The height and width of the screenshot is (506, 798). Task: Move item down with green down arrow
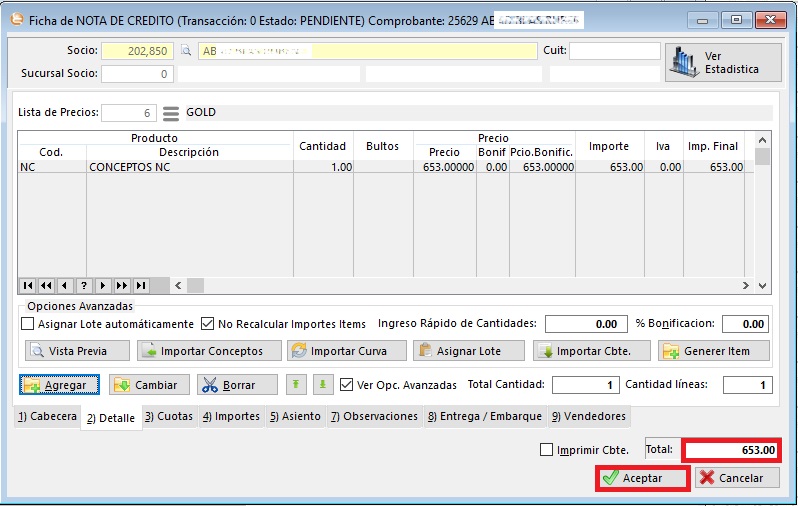pyautogui.click(x=321, y=385)
